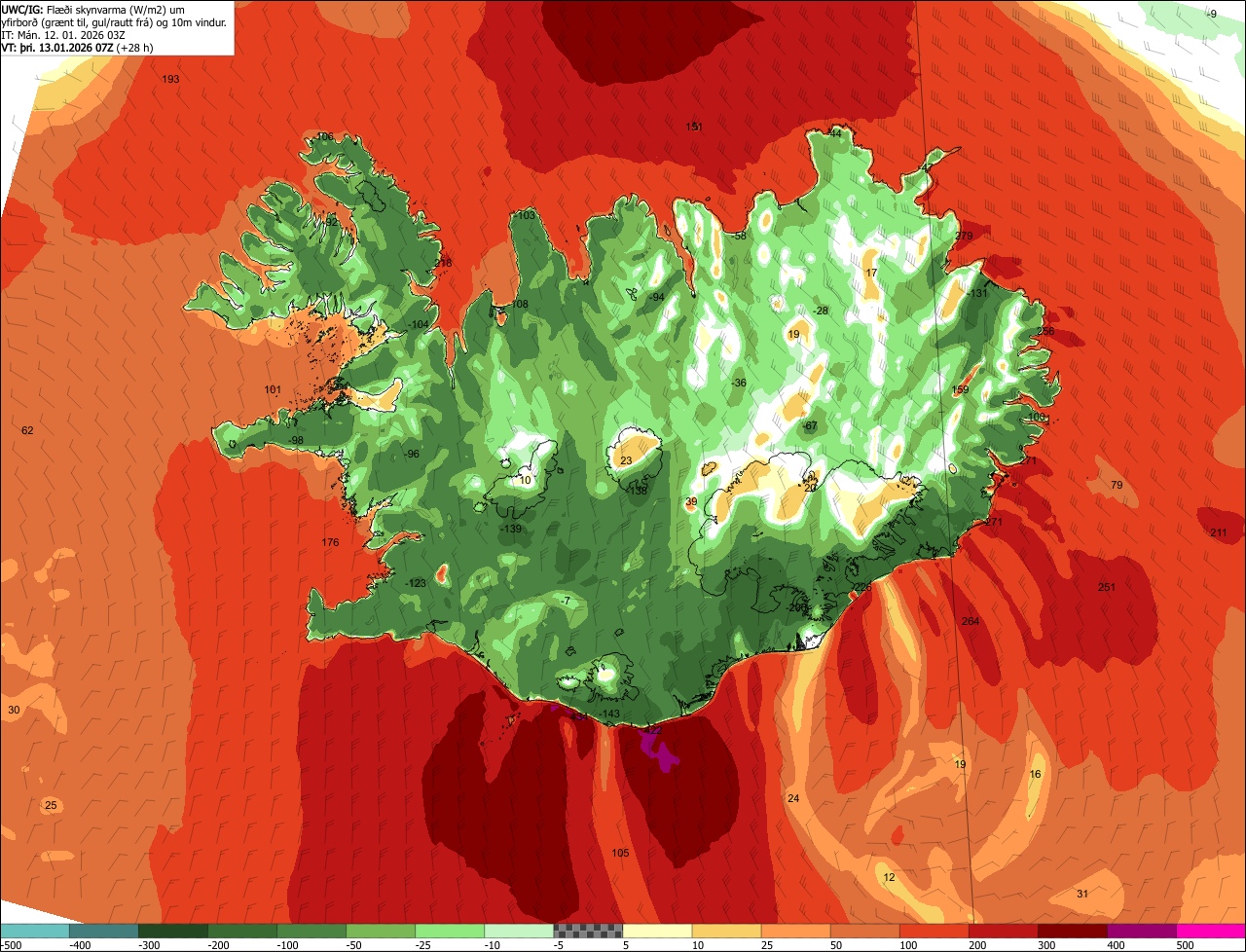Click the map value -98
The height and width of the screenshot is (952, 1246).
click(x=296, y=440)
